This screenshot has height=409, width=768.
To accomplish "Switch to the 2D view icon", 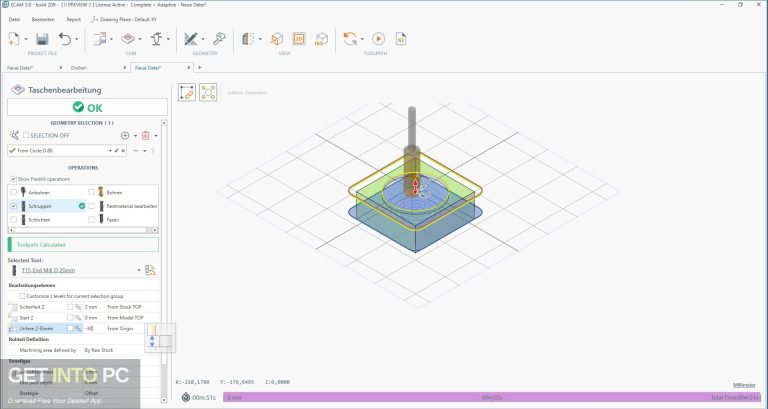I will tap(299, 39).
